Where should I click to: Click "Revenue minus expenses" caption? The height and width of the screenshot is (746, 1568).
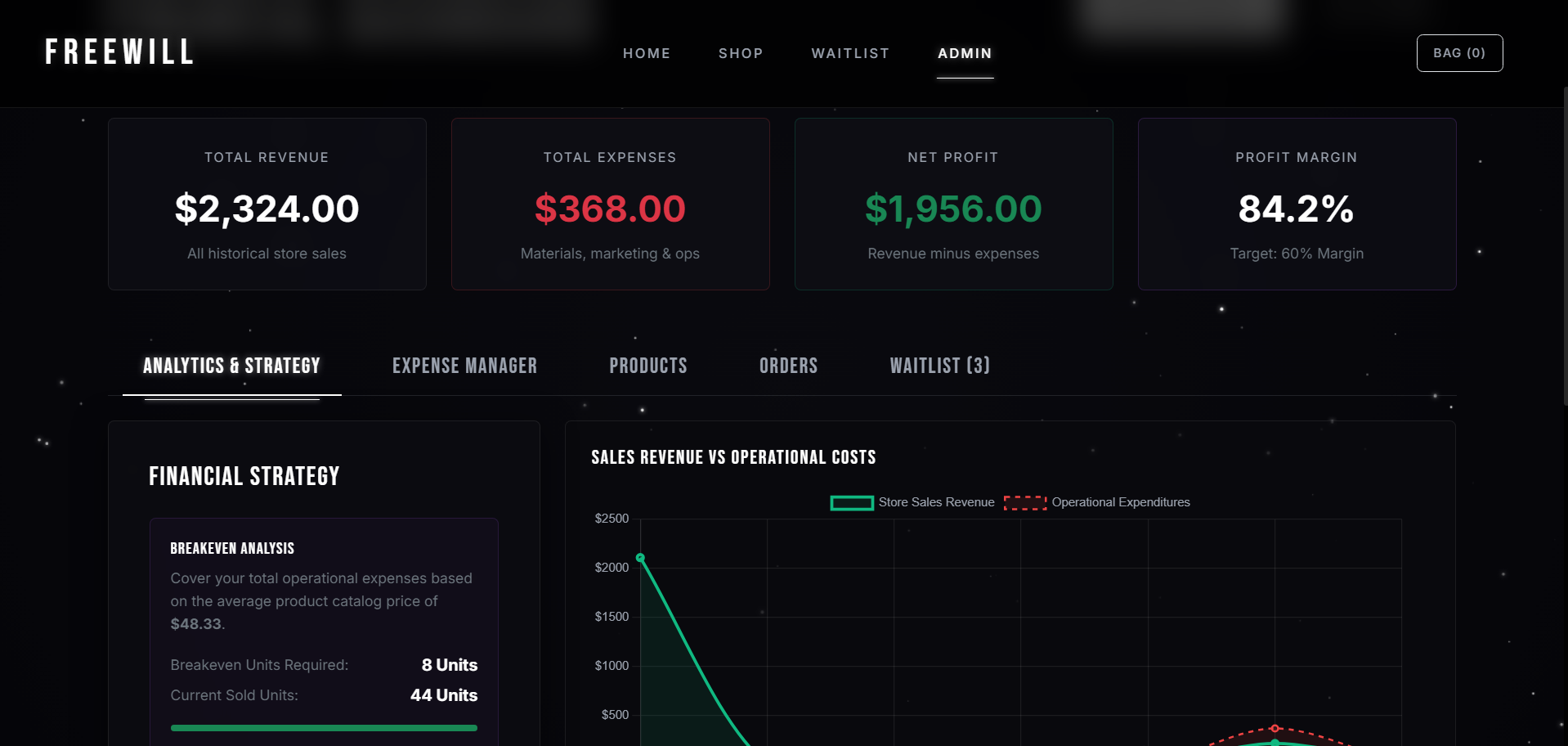pos(953,254)
